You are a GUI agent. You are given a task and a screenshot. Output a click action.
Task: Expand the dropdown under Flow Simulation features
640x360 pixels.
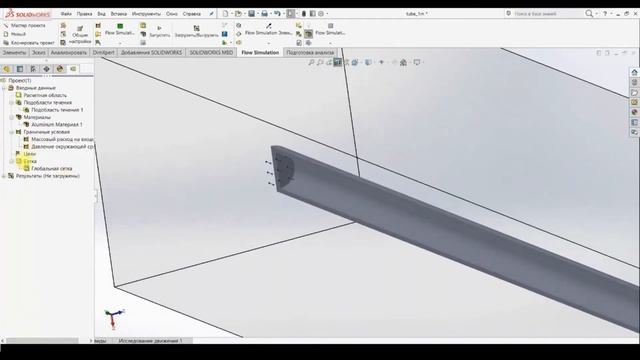tap(120, 43)
